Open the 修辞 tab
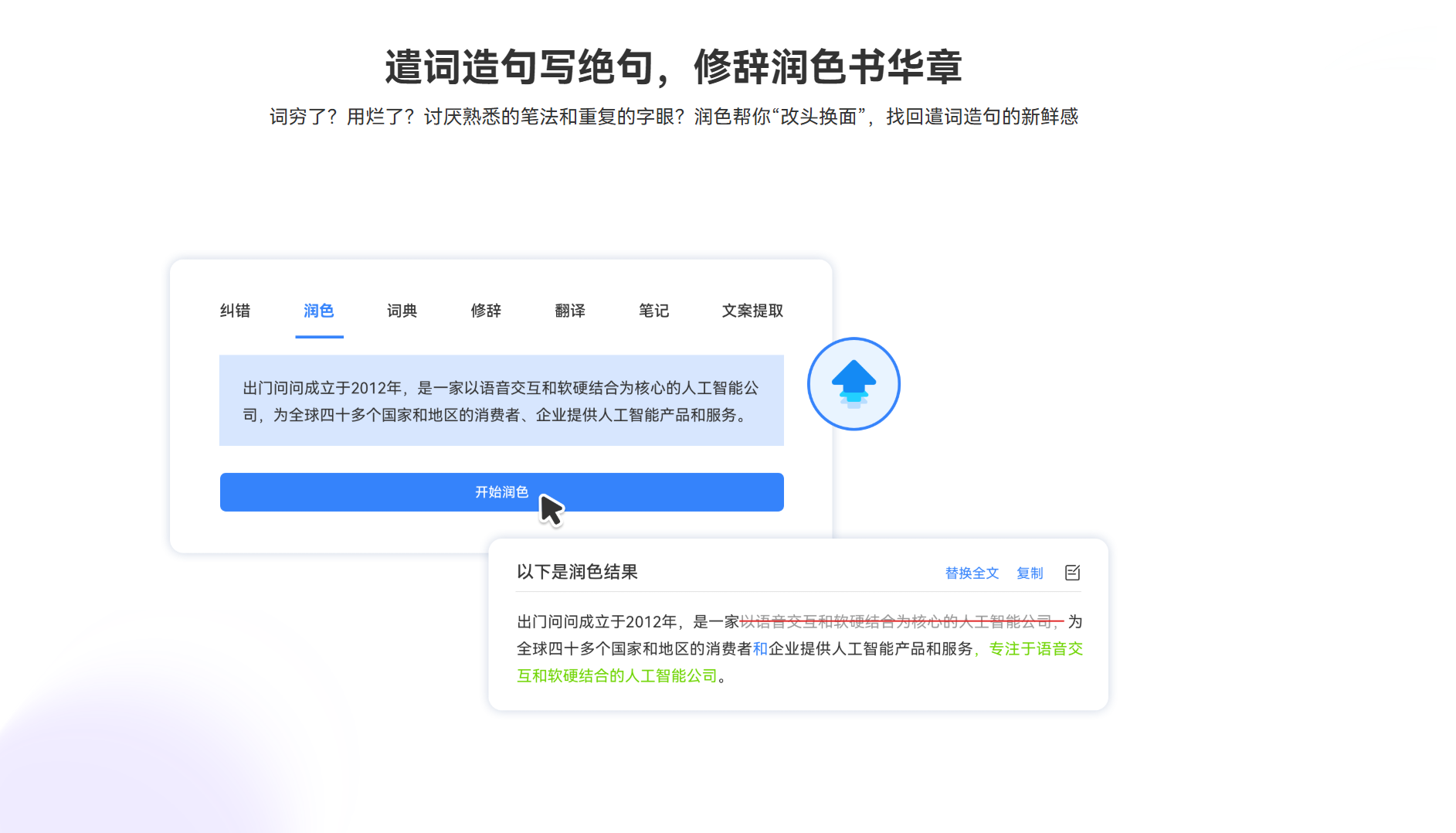The width and height of the screenshot is (1456, 833). tap(487, 311)
